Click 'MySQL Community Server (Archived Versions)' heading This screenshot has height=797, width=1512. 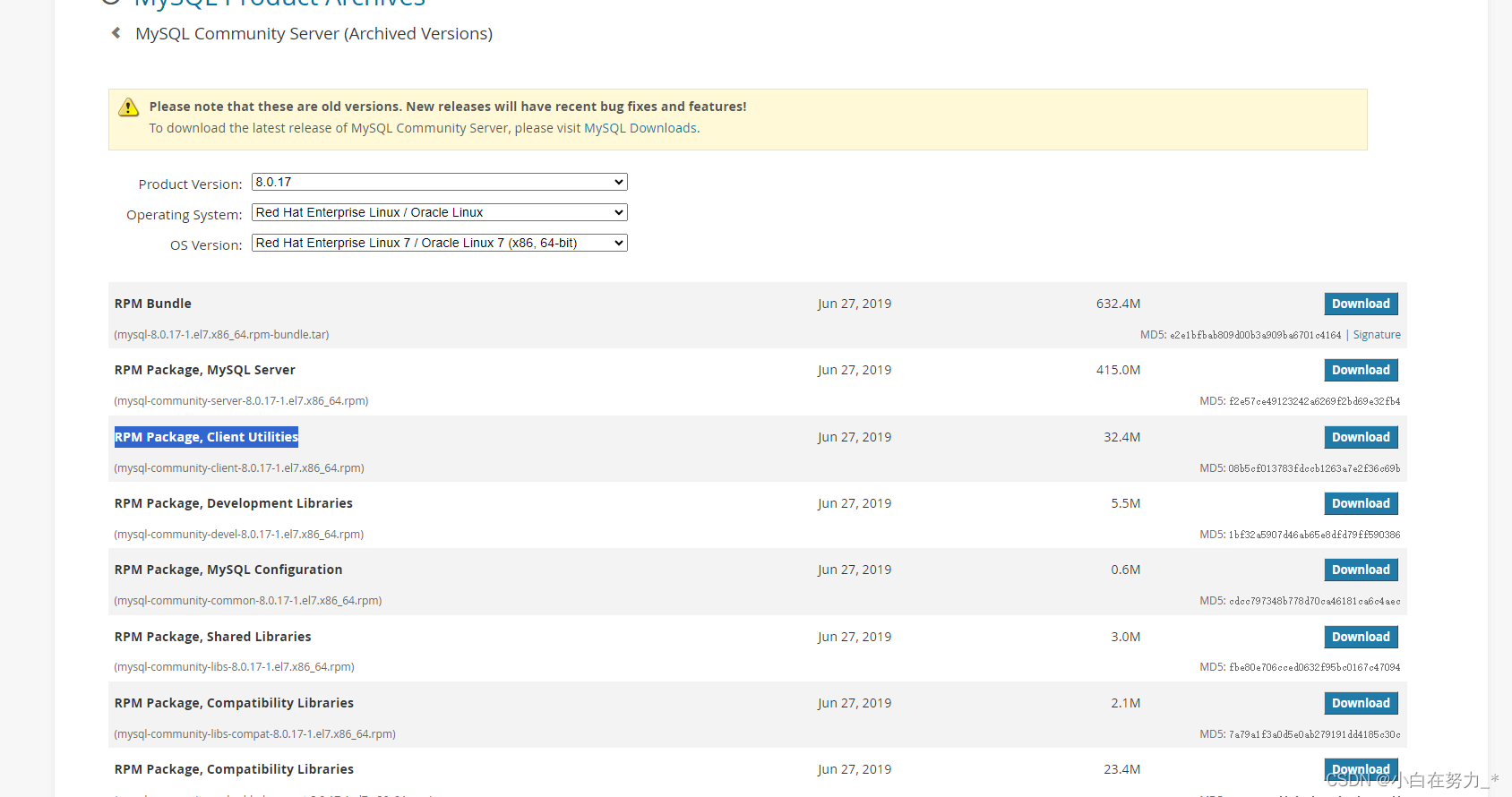tap(314, 33)
